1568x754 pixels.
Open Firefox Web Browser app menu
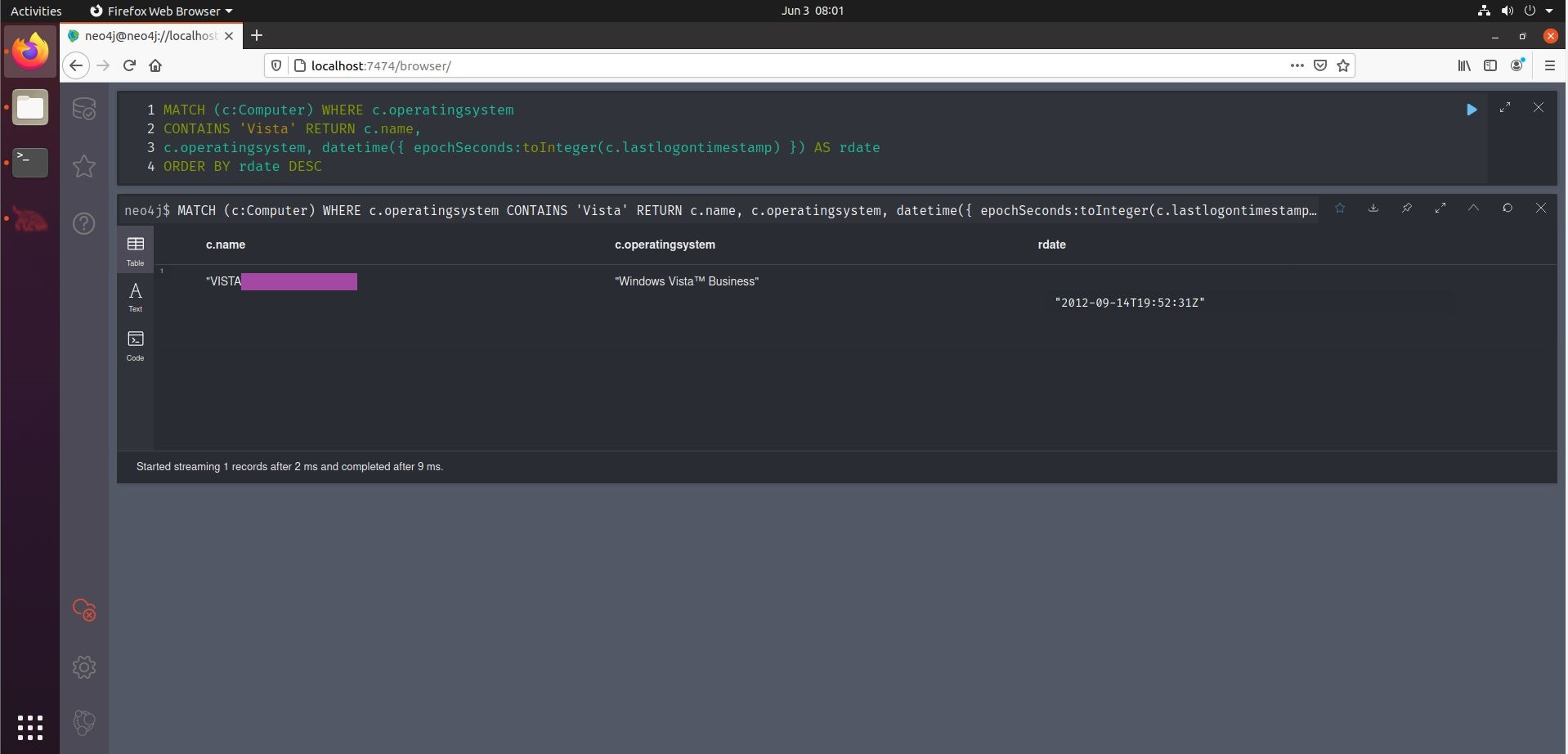point(161,11)
